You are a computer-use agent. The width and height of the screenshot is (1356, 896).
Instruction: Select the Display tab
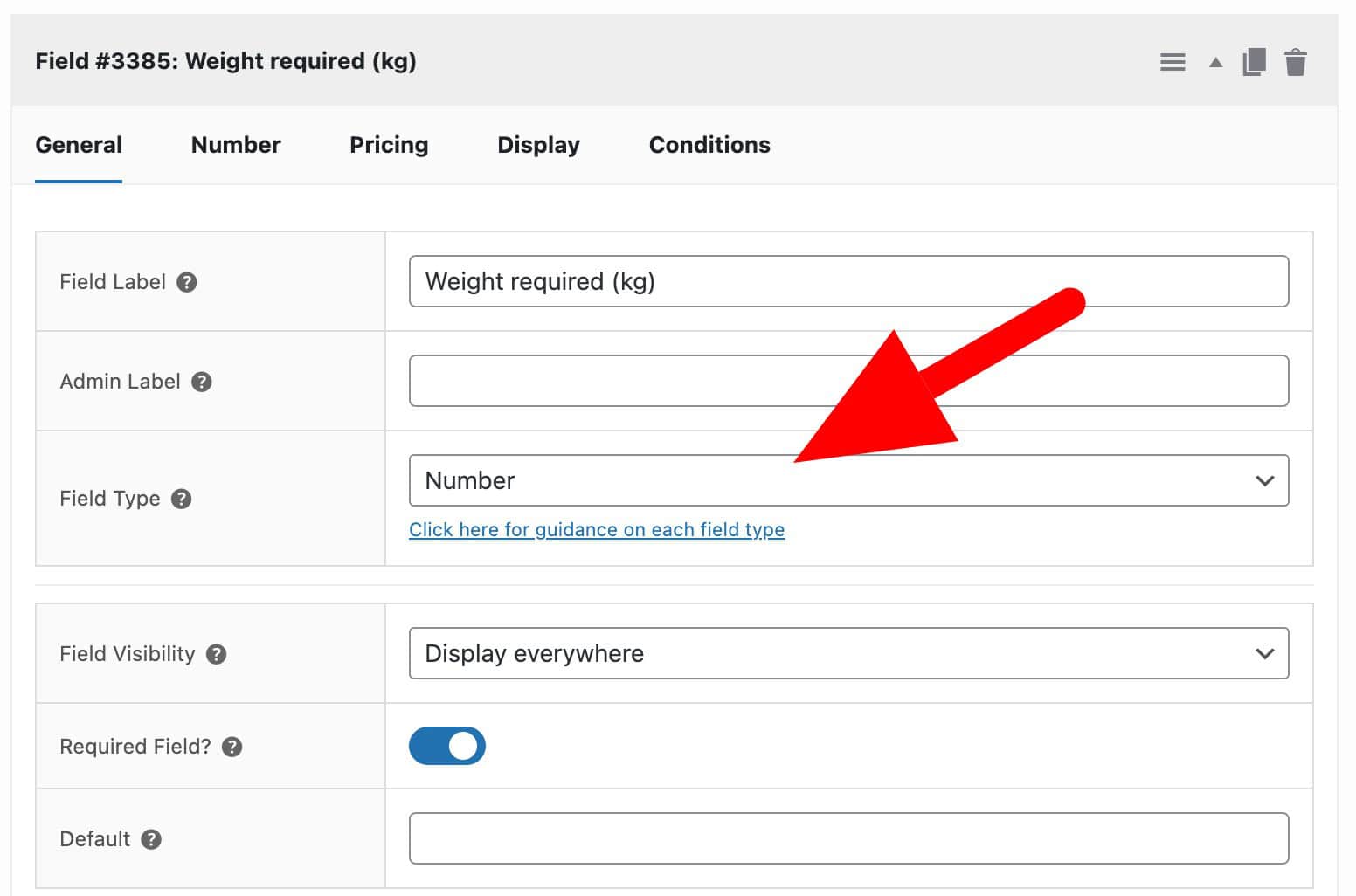click(538, 144)
